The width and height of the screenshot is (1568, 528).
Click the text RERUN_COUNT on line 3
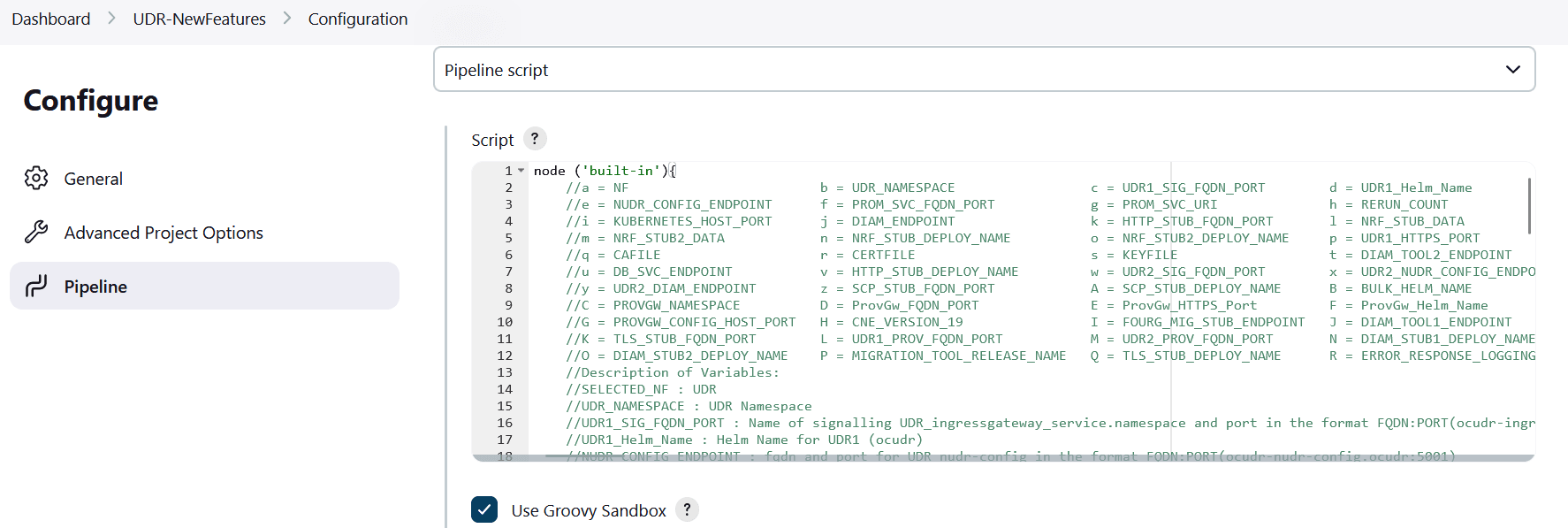[1404, 204]
